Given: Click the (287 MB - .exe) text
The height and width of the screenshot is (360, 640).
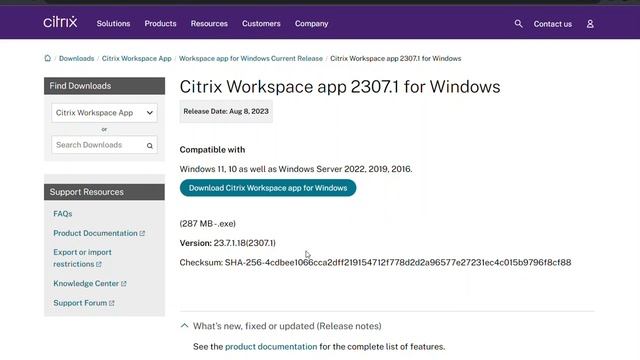Looking at the screenshot, I should pos(207,224).
